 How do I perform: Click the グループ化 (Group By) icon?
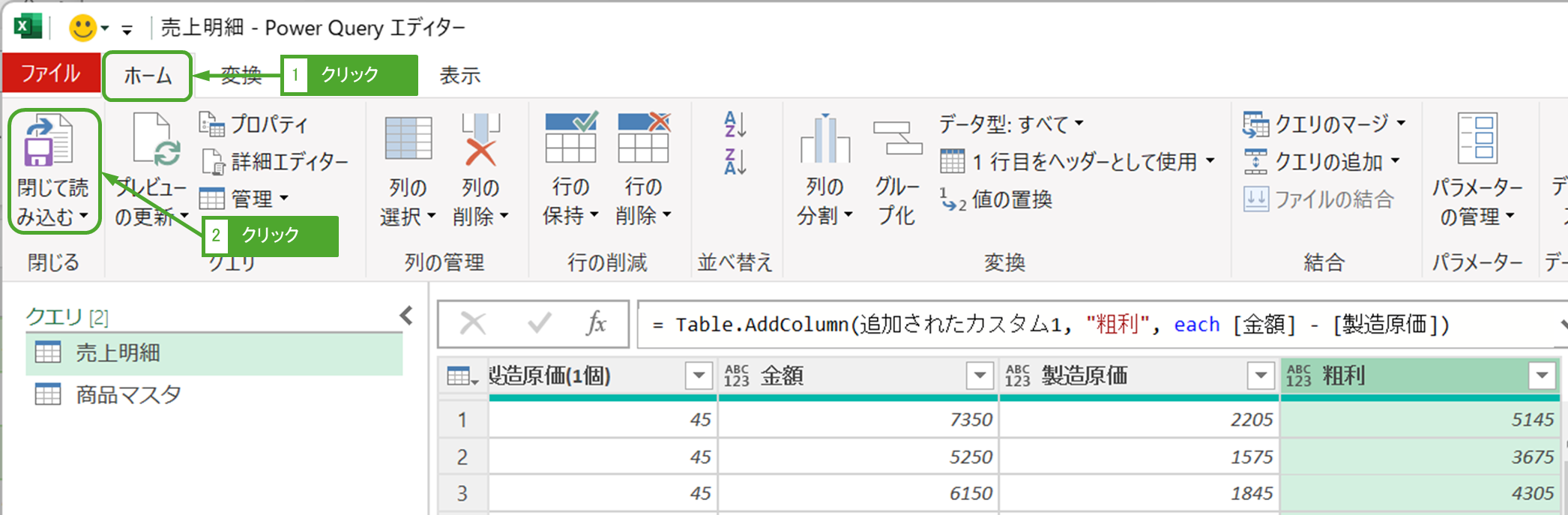tap(896, 140)
